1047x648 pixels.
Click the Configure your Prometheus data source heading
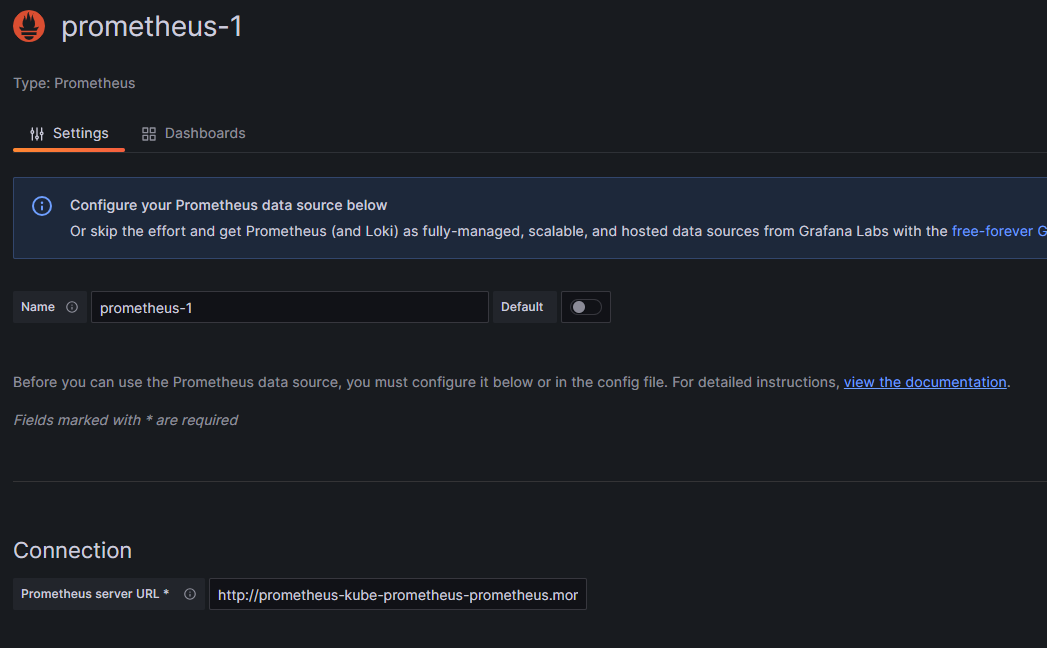(228, 205)
